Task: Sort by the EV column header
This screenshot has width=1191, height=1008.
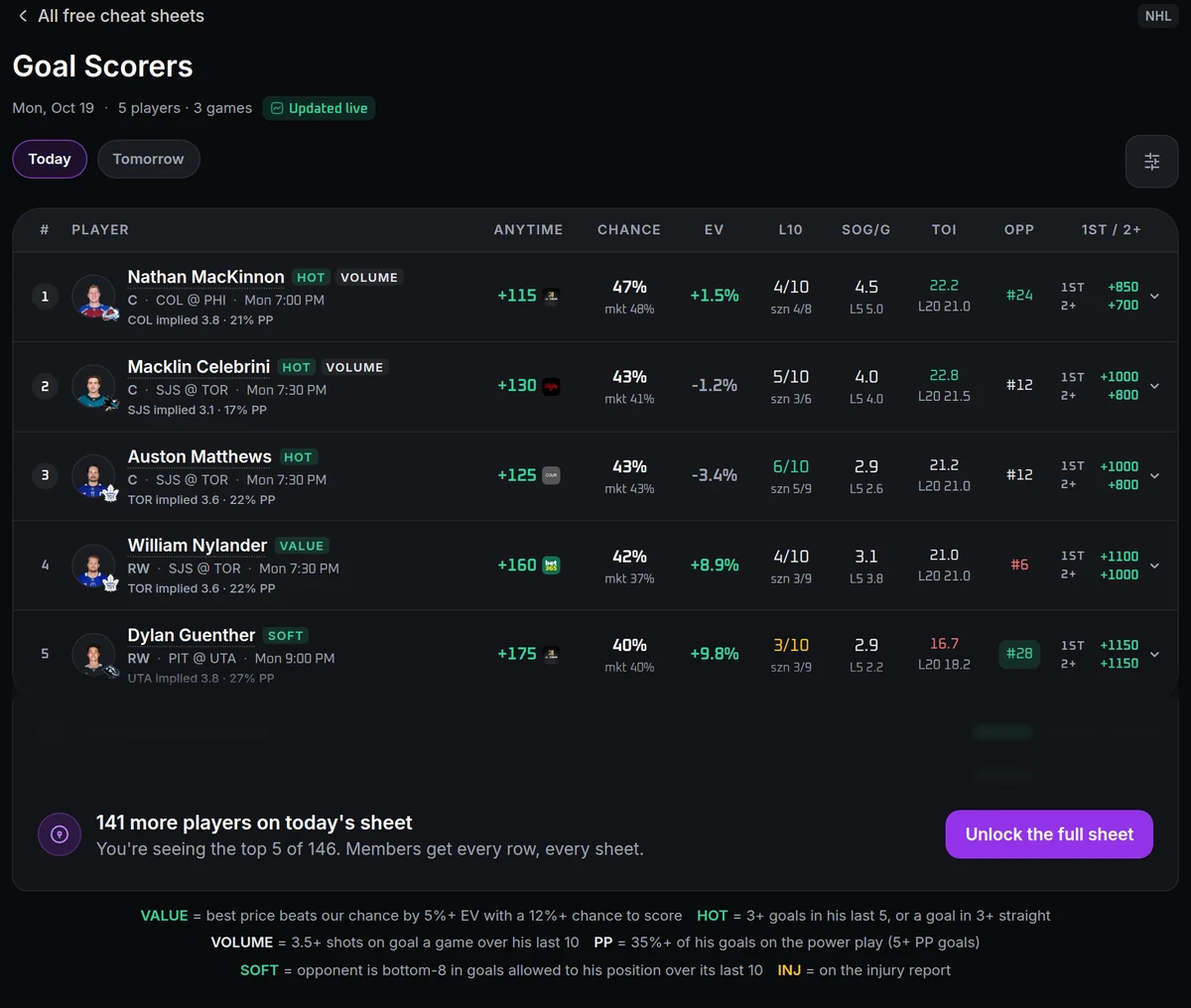Action: (714, 229)
